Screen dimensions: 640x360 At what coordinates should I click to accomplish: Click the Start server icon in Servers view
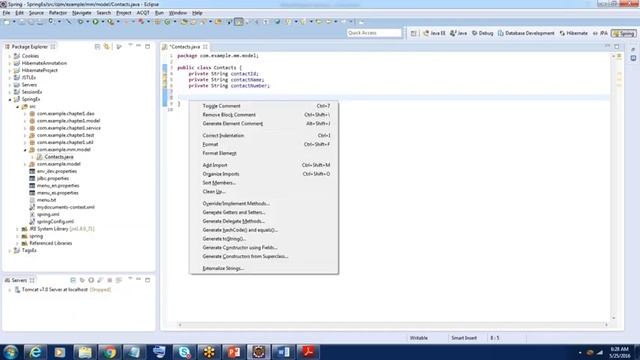[91, 280]
